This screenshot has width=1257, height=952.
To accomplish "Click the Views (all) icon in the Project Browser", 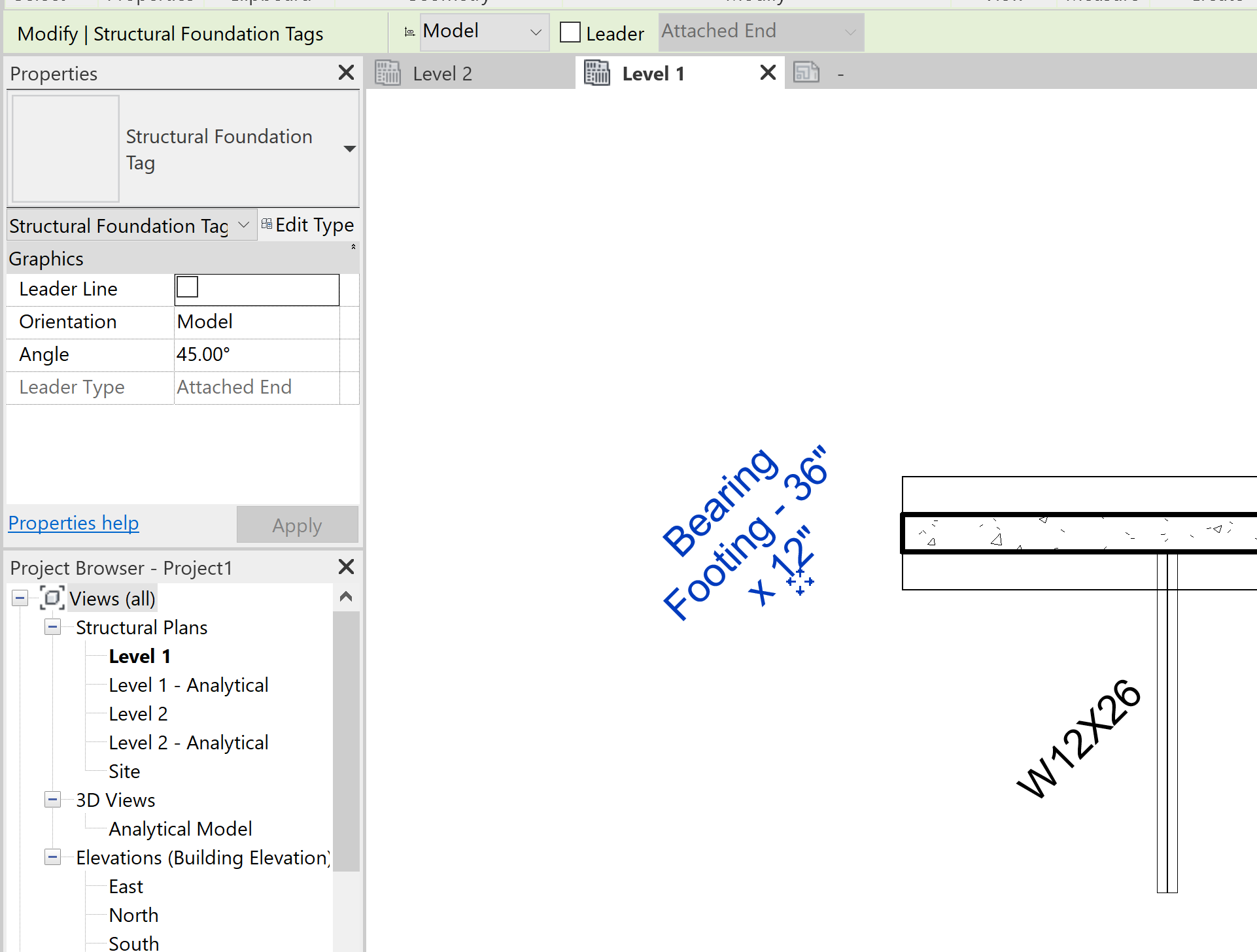I will click(52, 598).
